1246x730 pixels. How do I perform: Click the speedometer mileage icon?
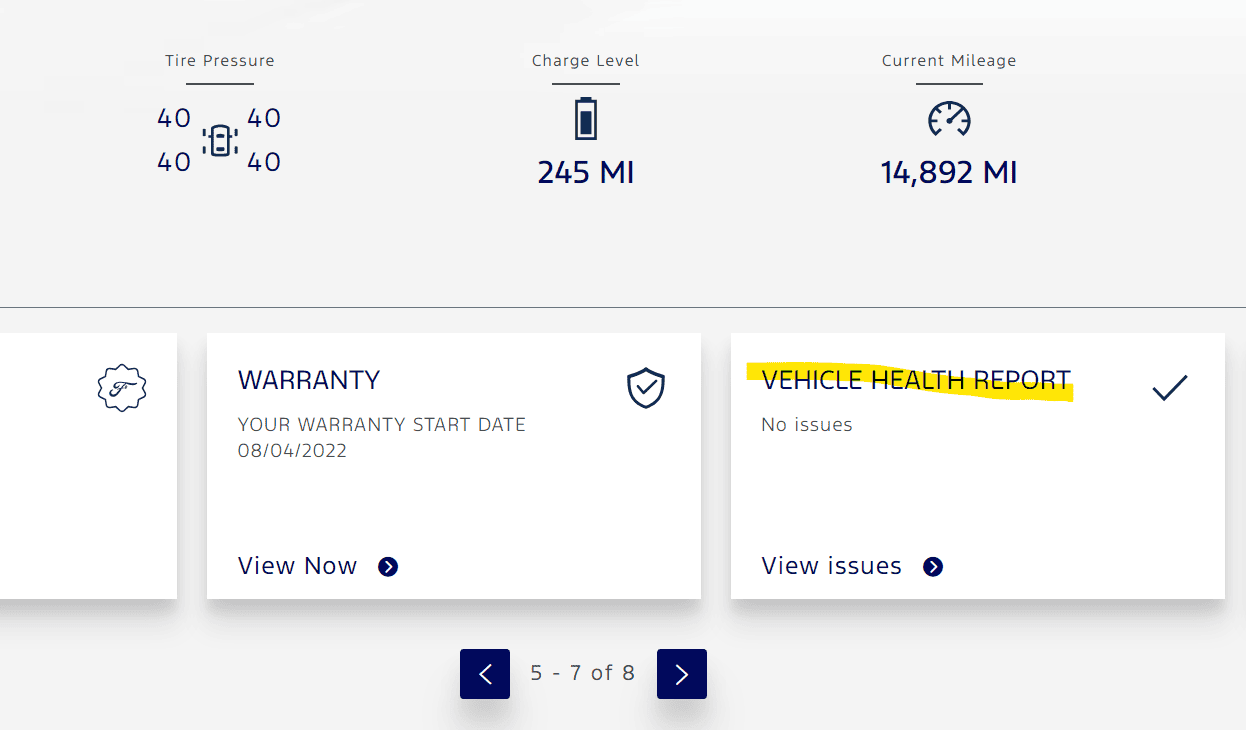pos(949,119)
